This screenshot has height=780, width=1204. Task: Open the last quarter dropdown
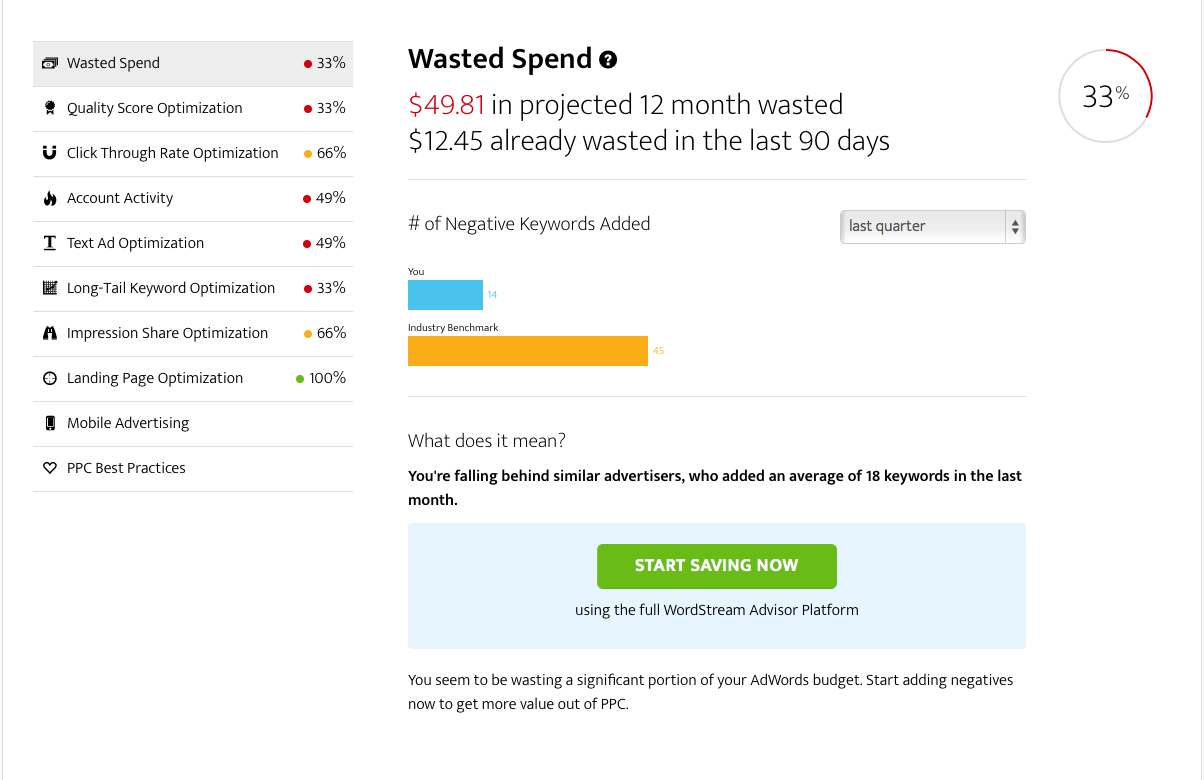click(x=933, y=226)
